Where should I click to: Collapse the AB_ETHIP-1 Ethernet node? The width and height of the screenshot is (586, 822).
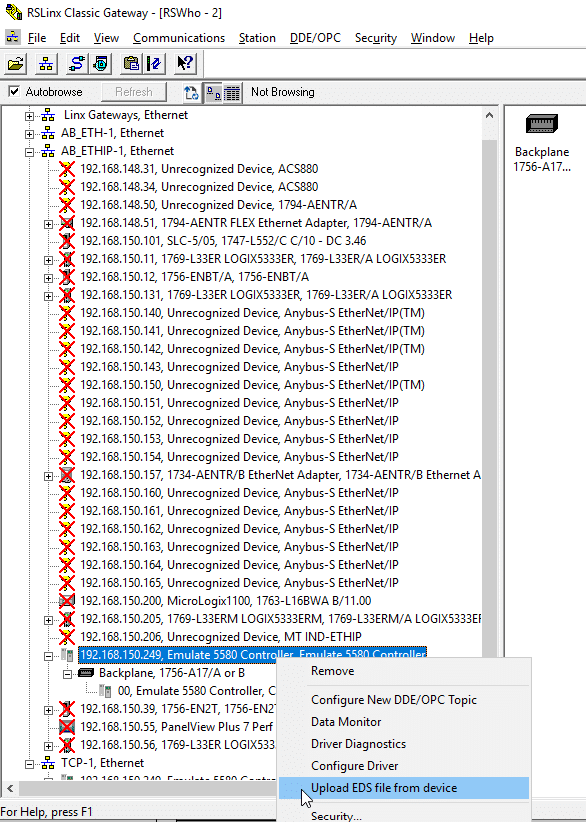[29, 152]
